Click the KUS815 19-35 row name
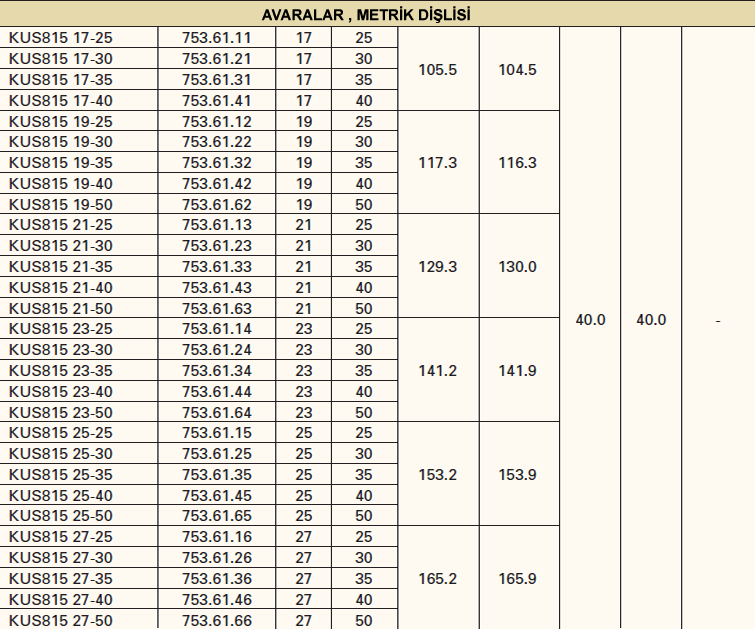 [61, 163]
